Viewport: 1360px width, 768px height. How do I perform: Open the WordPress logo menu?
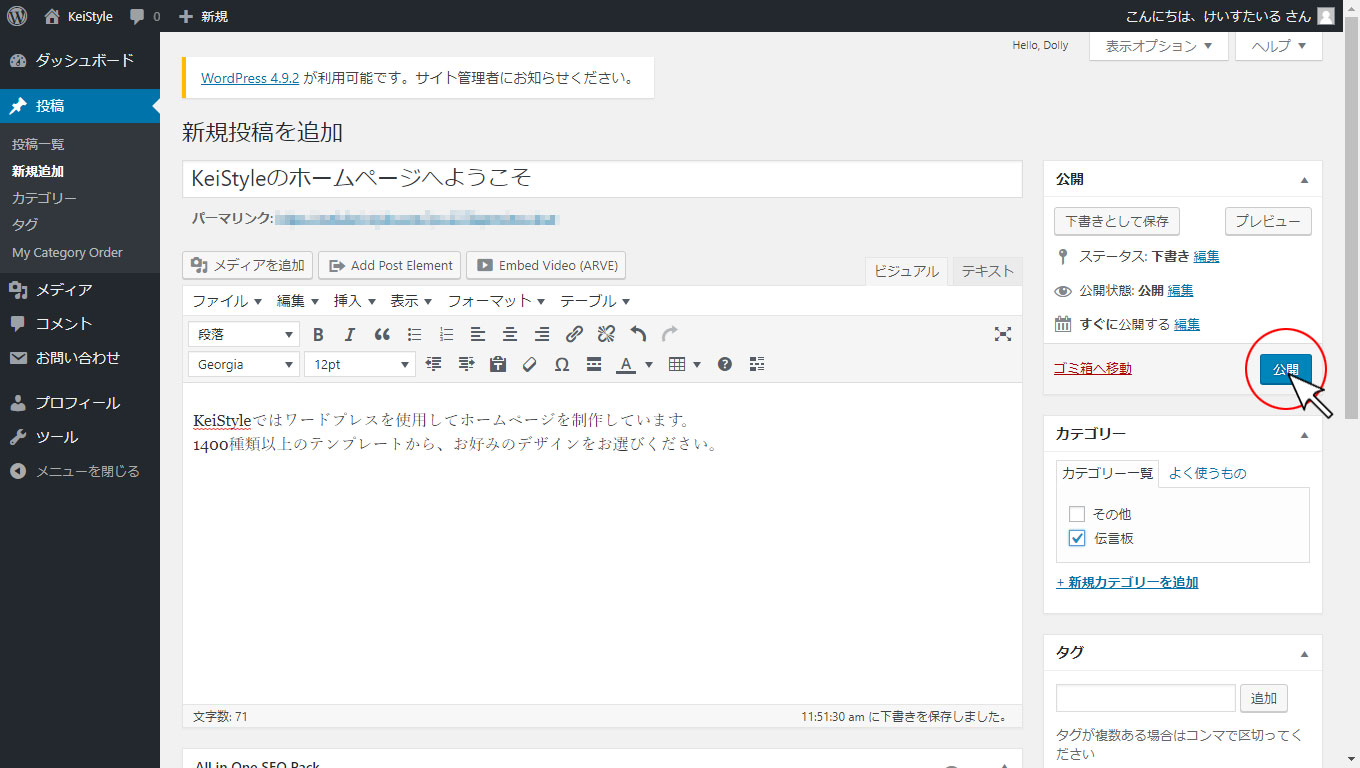tap(17, 16)
